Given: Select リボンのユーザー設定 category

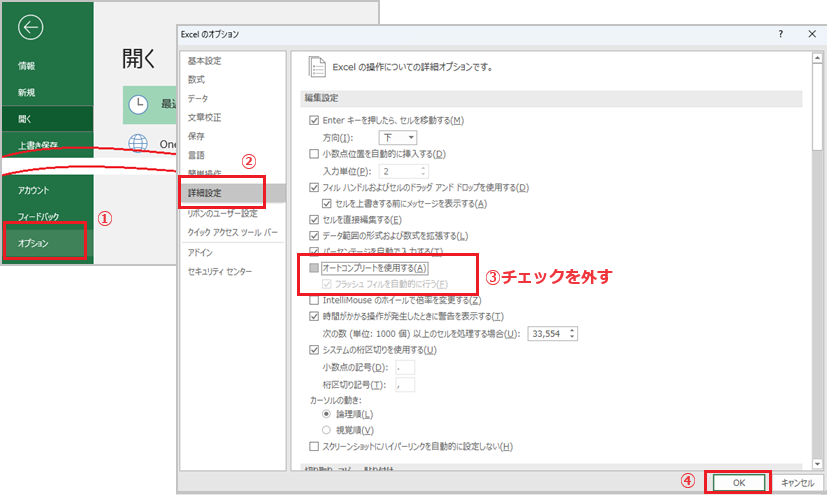Looking at the screenshot, I should click(x=223, y=213).
